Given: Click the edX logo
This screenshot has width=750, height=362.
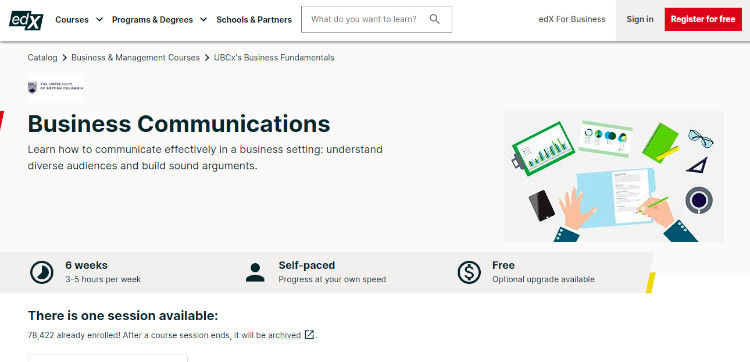Looking at the screenshot, I should coord(26,20).
